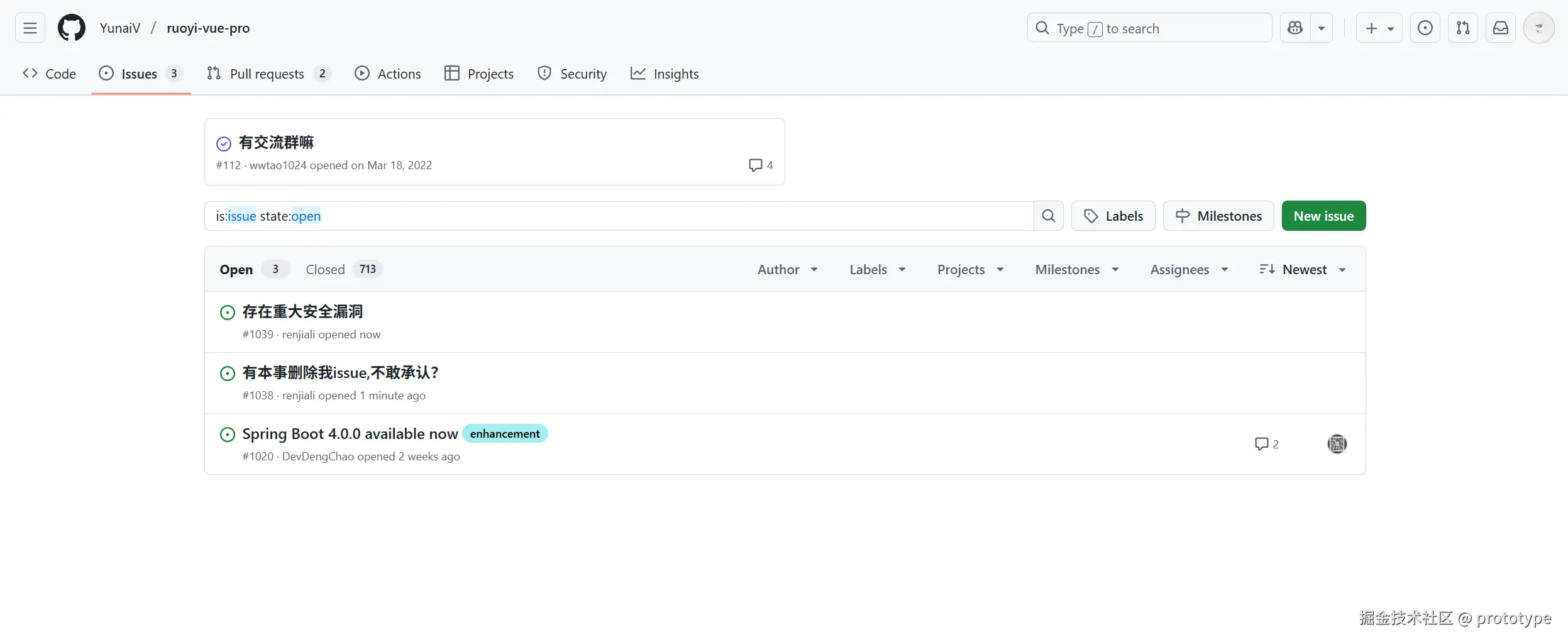Filter by the enhancement label
The height and width of the screenshot is (644, 1568).
pyautogui.click(x=505, y=434)
